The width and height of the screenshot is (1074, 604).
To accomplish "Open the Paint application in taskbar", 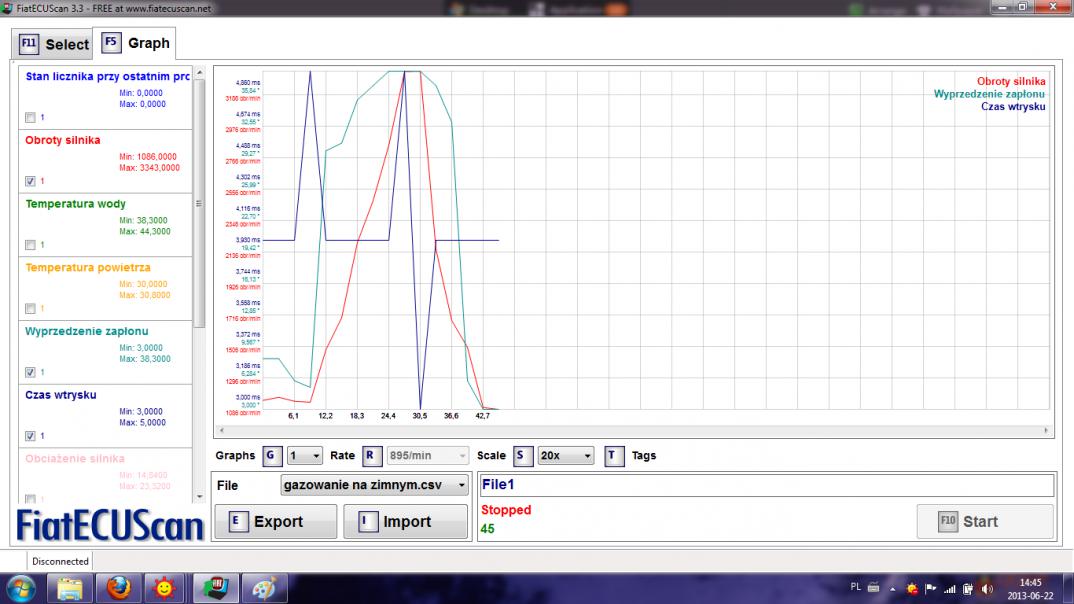I will [x=263, y=587].
